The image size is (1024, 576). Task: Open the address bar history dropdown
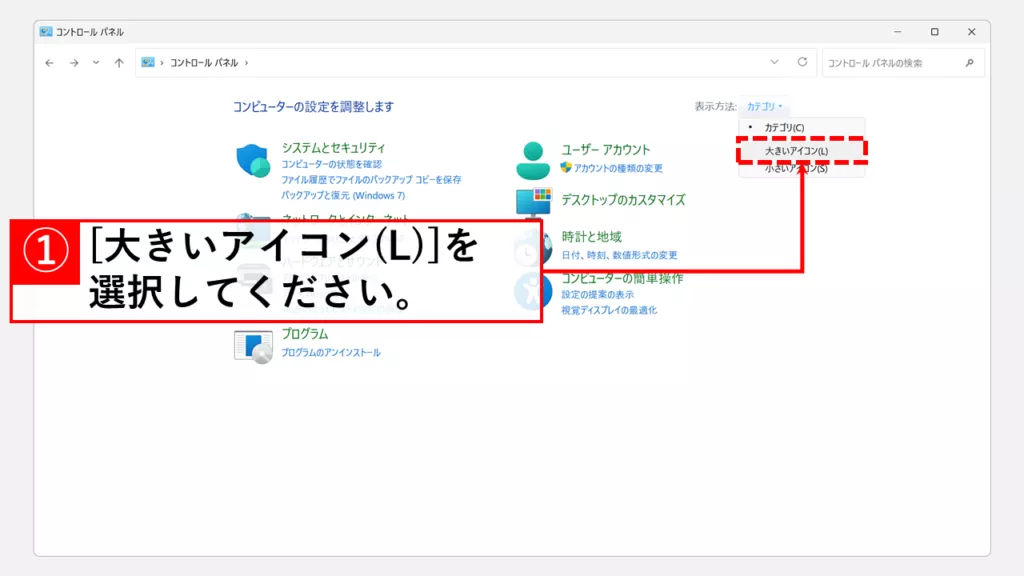[x=774, y=62]
